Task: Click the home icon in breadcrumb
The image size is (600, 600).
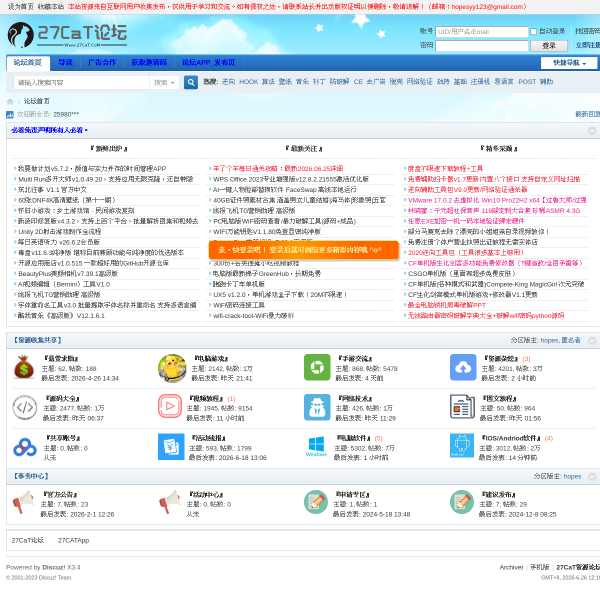Action: click(x=10, y=101)
